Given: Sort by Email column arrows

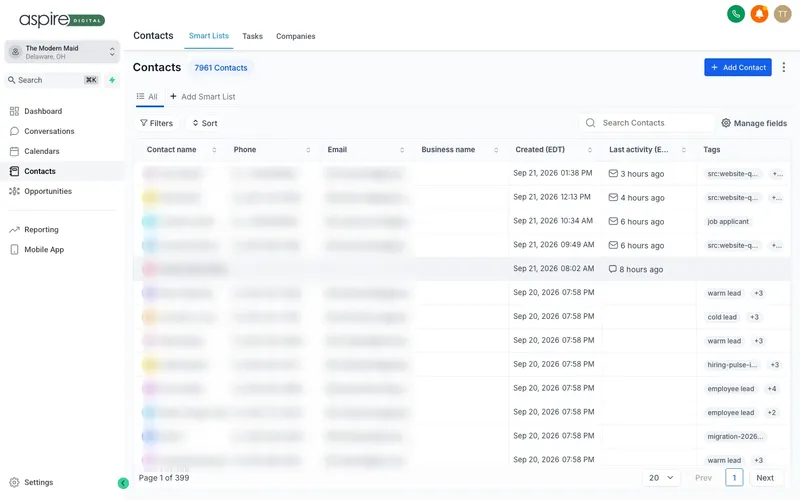Looking at the screenshot, I should click(402, 149).
